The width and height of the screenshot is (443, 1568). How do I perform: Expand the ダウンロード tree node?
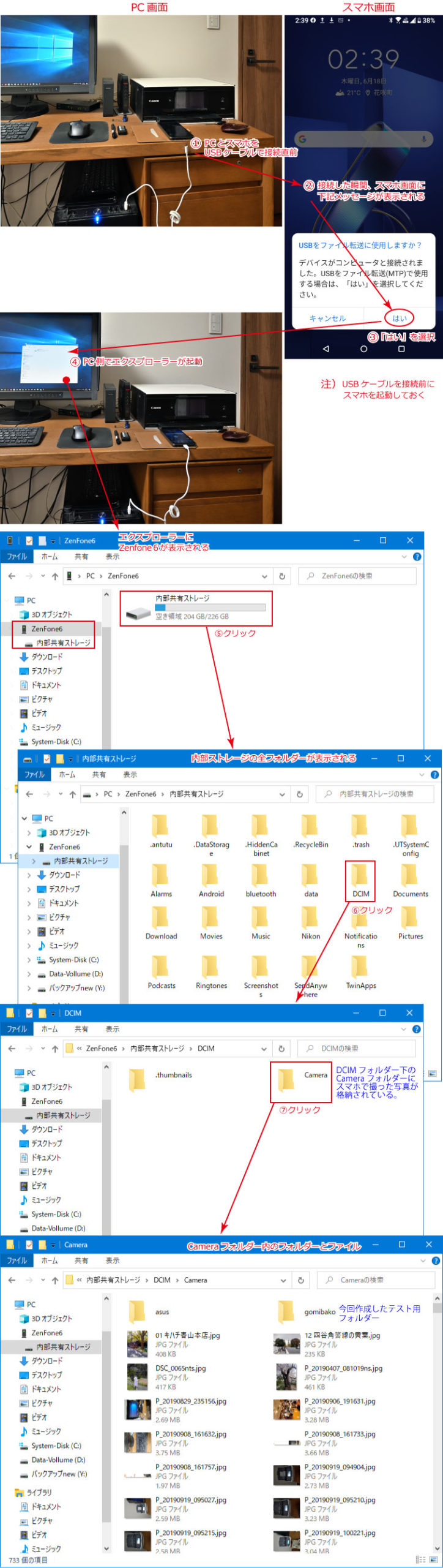pyautogui.click(x=29, y=875)
